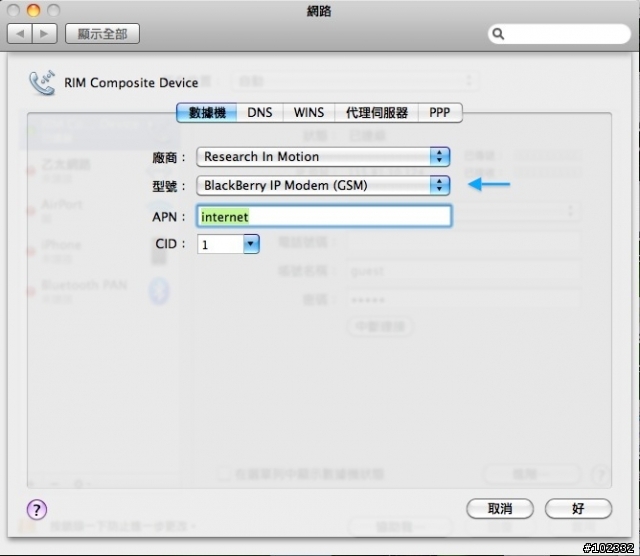Open the PPP tab
Screen dimensions: 640x556
point(440,112)
